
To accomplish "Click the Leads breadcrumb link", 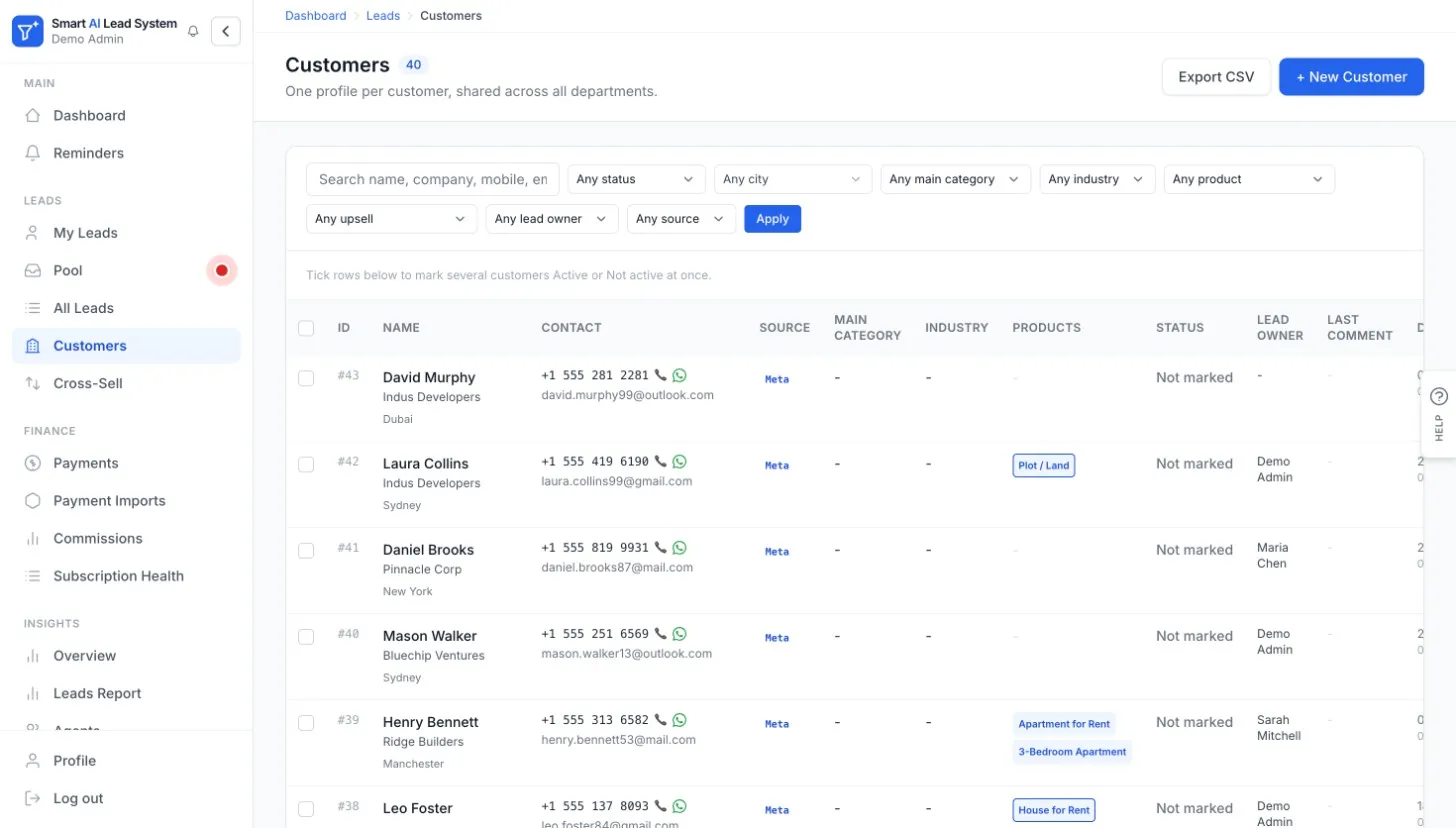I will 383,16.
